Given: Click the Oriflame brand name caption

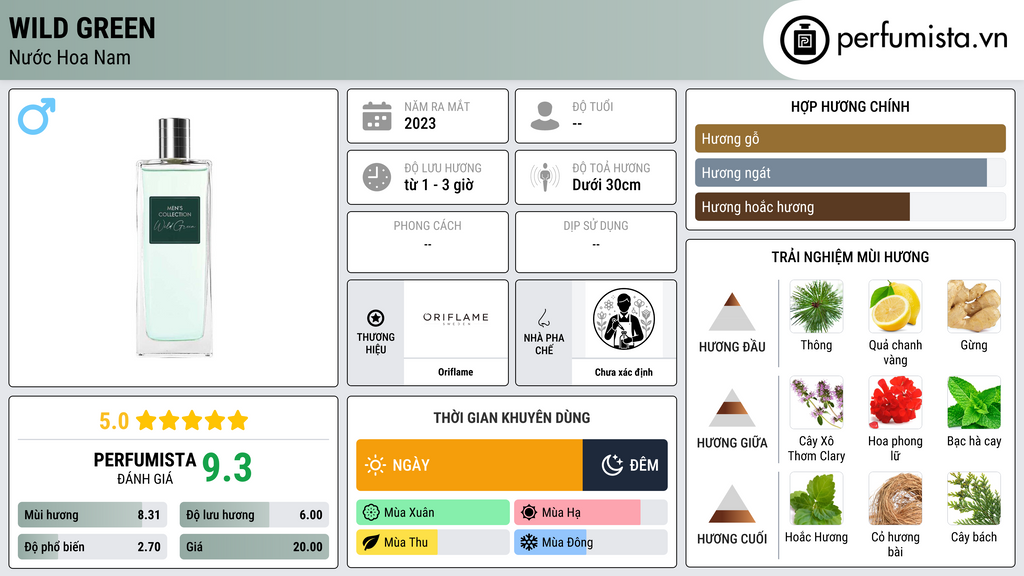Looking at the screenshot, I should coord(455,372).
